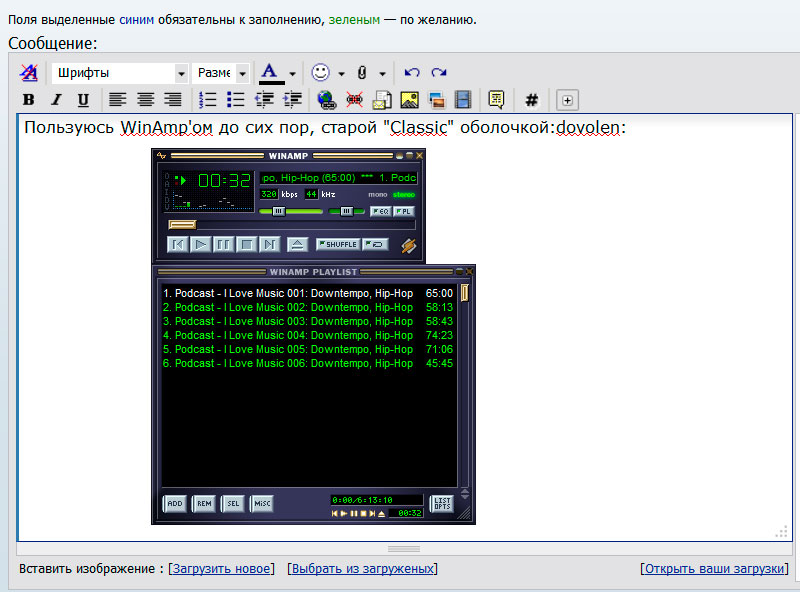The width and height of the screenshot is (800, 592).
Task: Open the playlist LIST OPTS button
Action: (x=442, y=504)
